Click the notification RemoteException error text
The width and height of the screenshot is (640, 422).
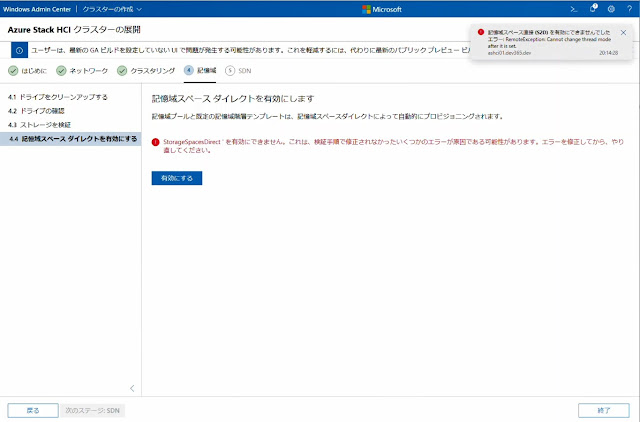[549, 42]
